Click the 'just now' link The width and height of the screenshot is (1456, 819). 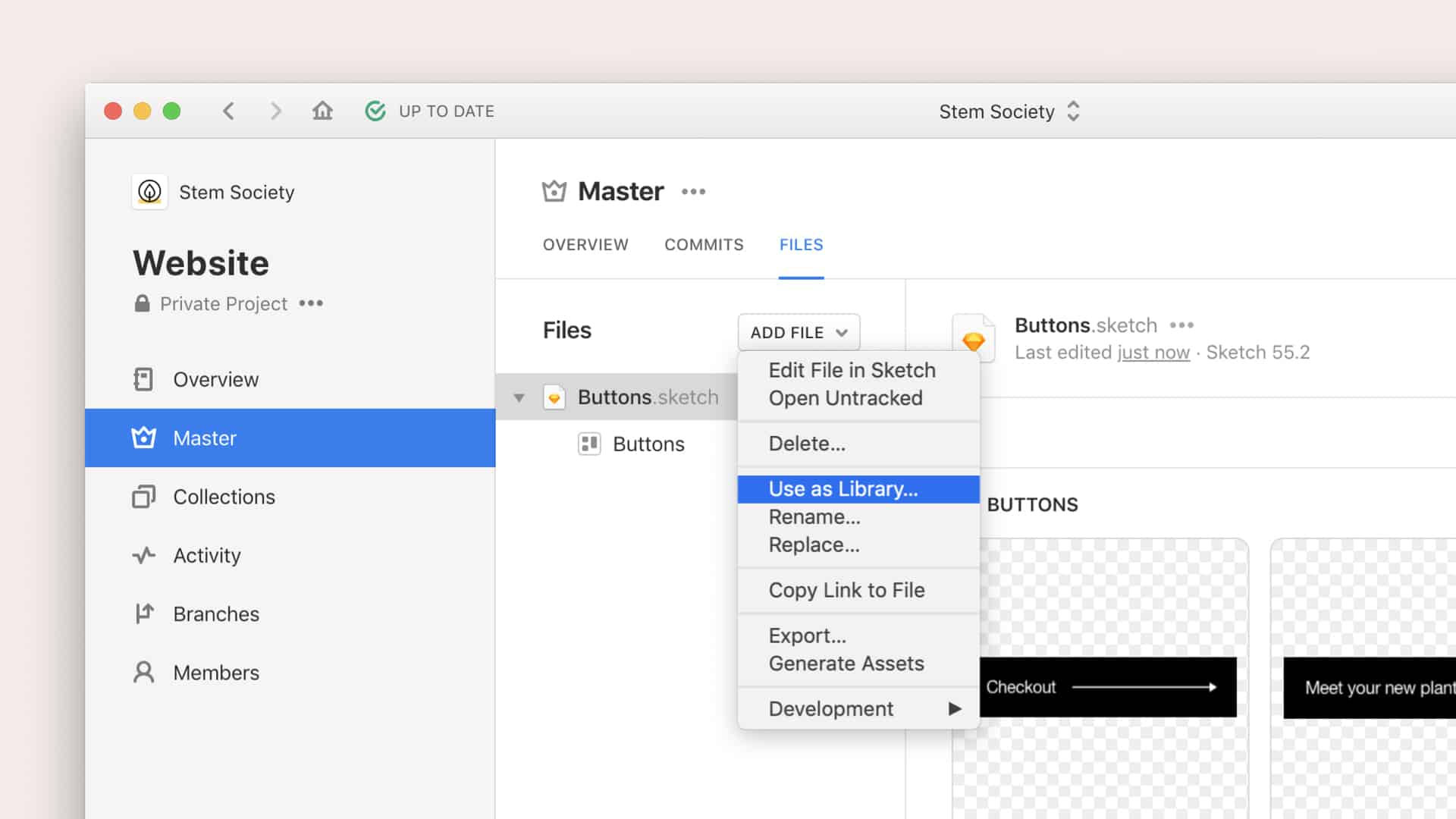[x=1153, y=353]
